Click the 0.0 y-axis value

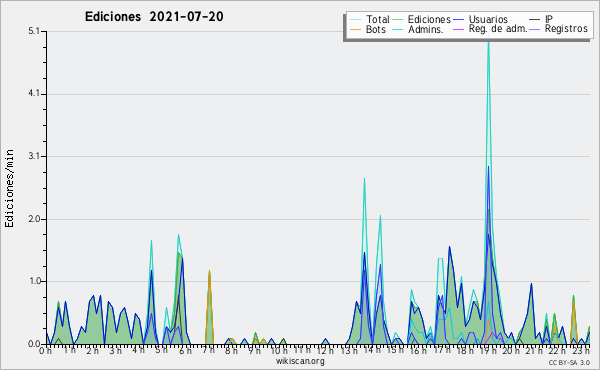tap(34, 344)
